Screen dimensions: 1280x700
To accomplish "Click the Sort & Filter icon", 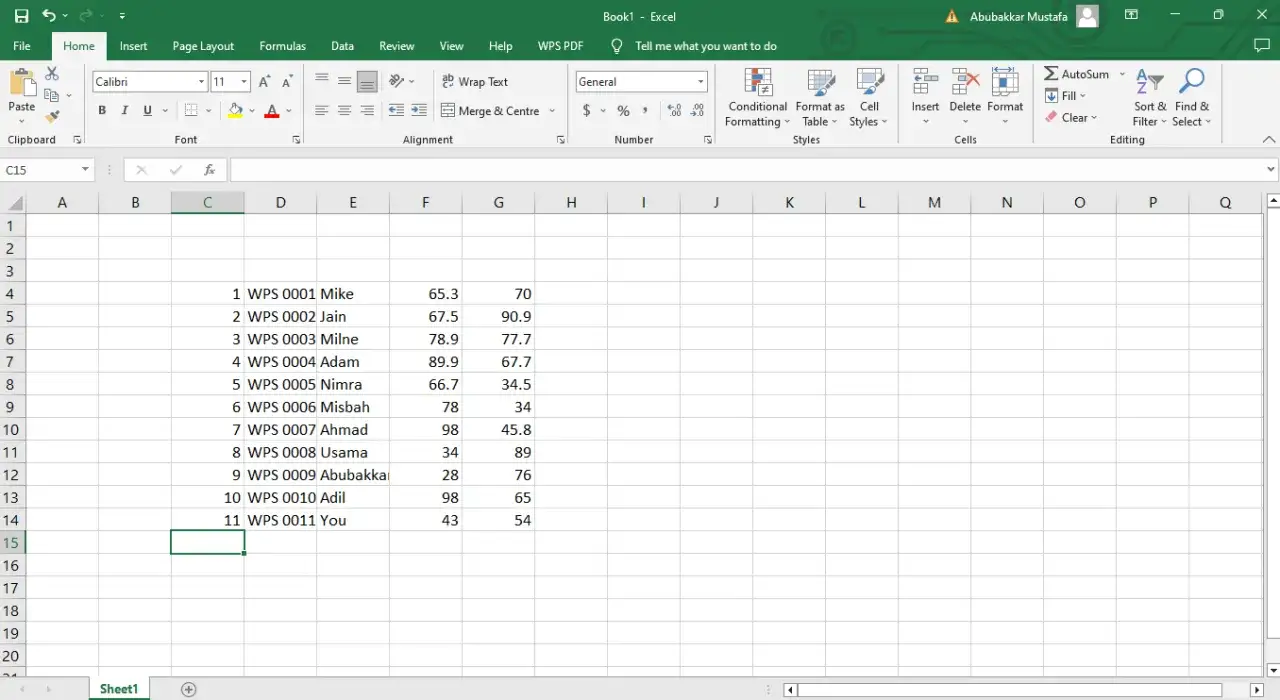I will coord(1149,84).
